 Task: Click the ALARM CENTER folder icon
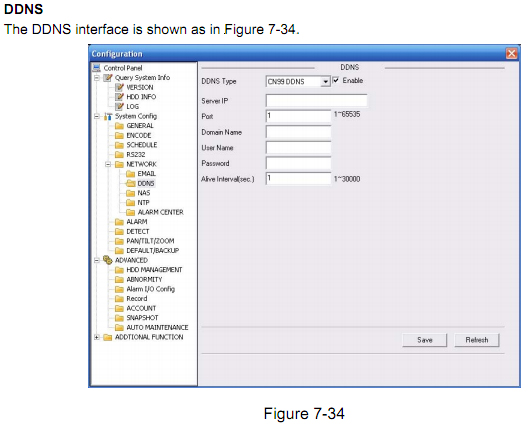click(x=130, y=212)
